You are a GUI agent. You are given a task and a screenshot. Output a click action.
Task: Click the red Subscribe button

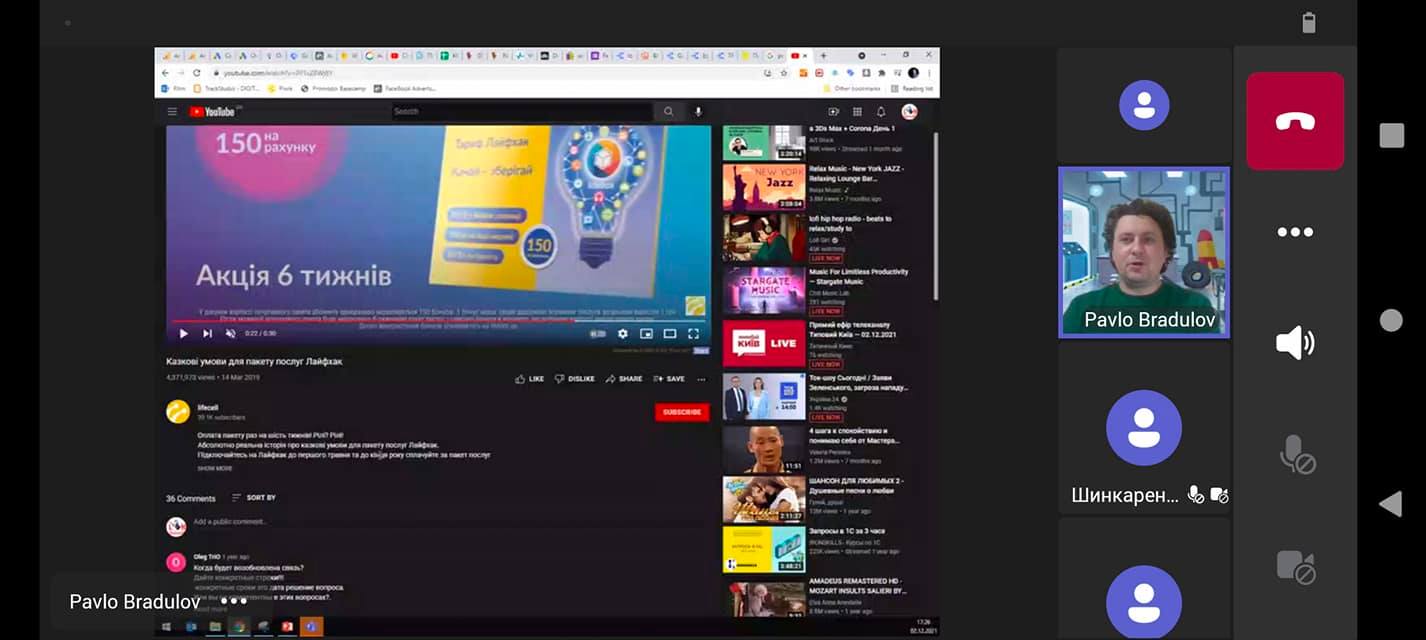click(681, 412)
